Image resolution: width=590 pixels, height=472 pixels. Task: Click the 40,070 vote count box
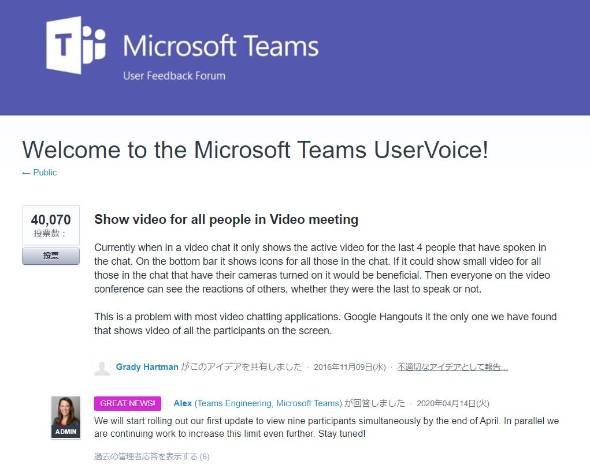coord(51,226)
